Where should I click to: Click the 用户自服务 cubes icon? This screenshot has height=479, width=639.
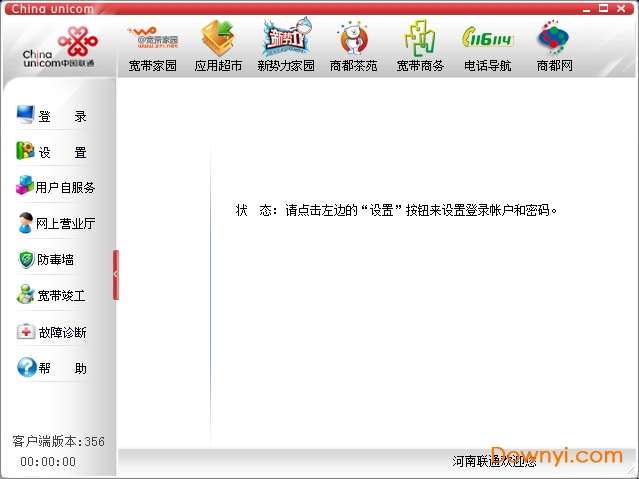click(x=25, y=185)
